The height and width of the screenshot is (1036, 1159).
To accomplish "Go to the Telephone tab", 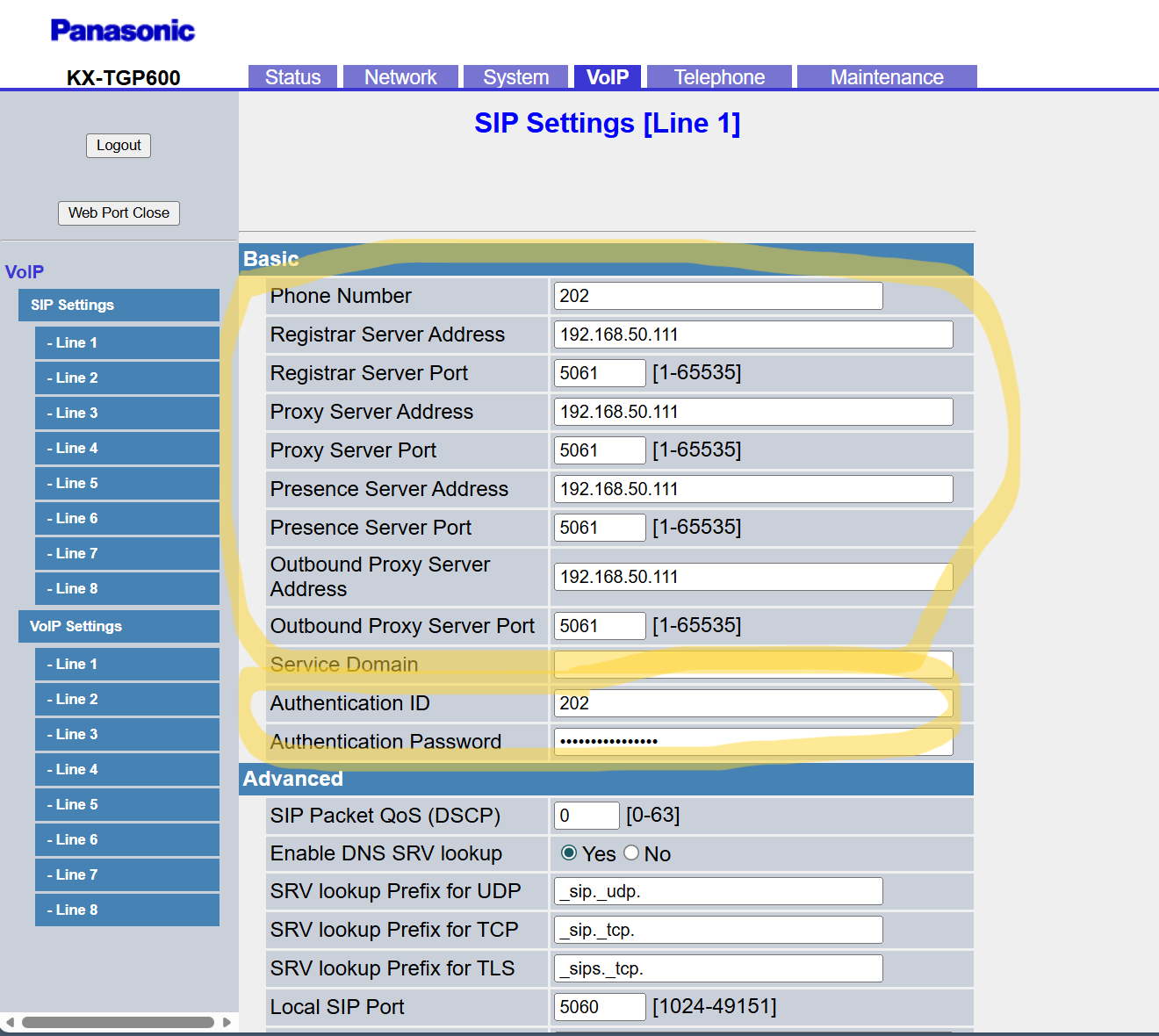I will [x=719, y=77].
